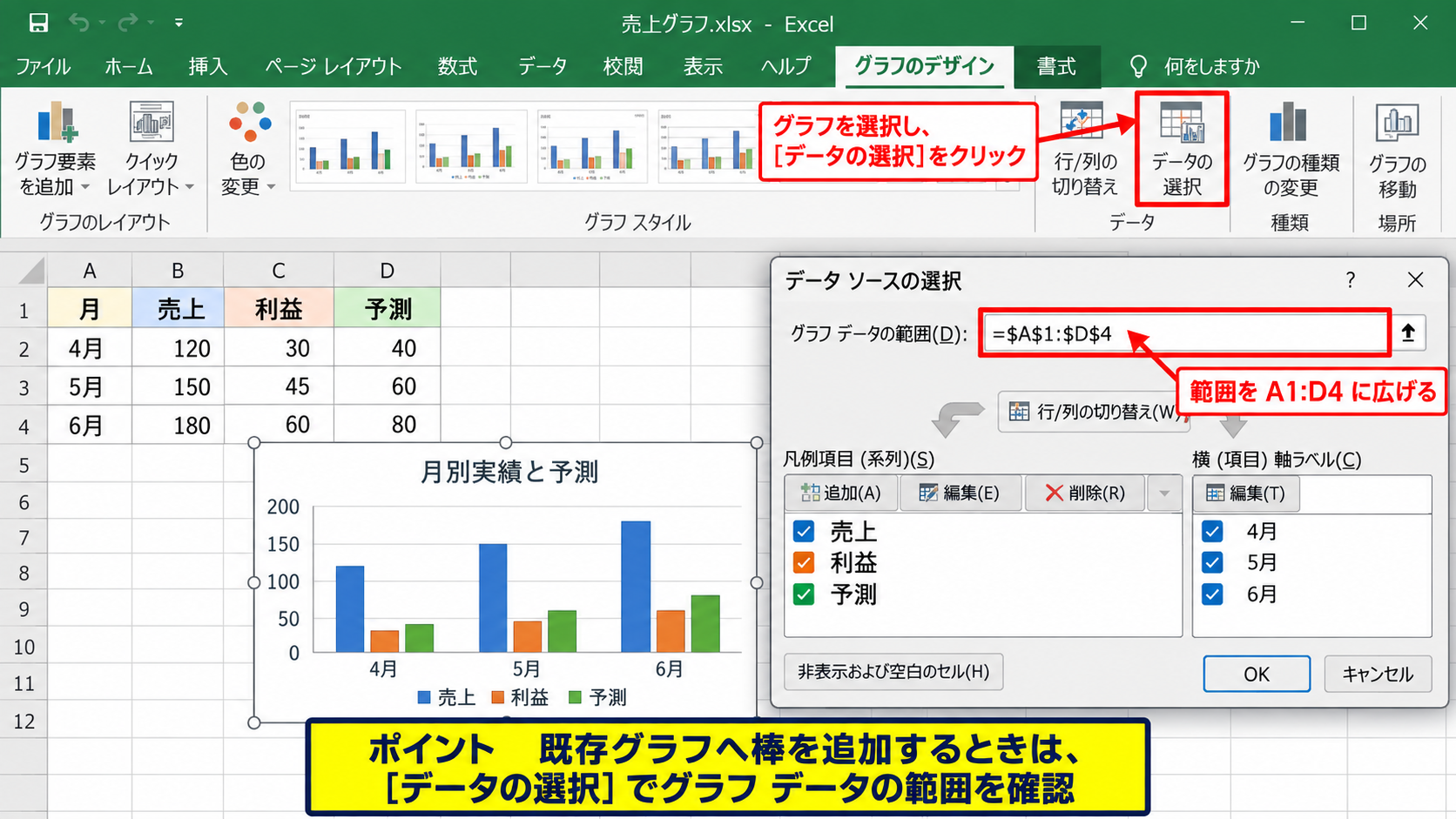This screenshot has height=819, width=1456.
Task: Click 行/列の切り替え(W) button in dialog
Action: click(1094, 412)
